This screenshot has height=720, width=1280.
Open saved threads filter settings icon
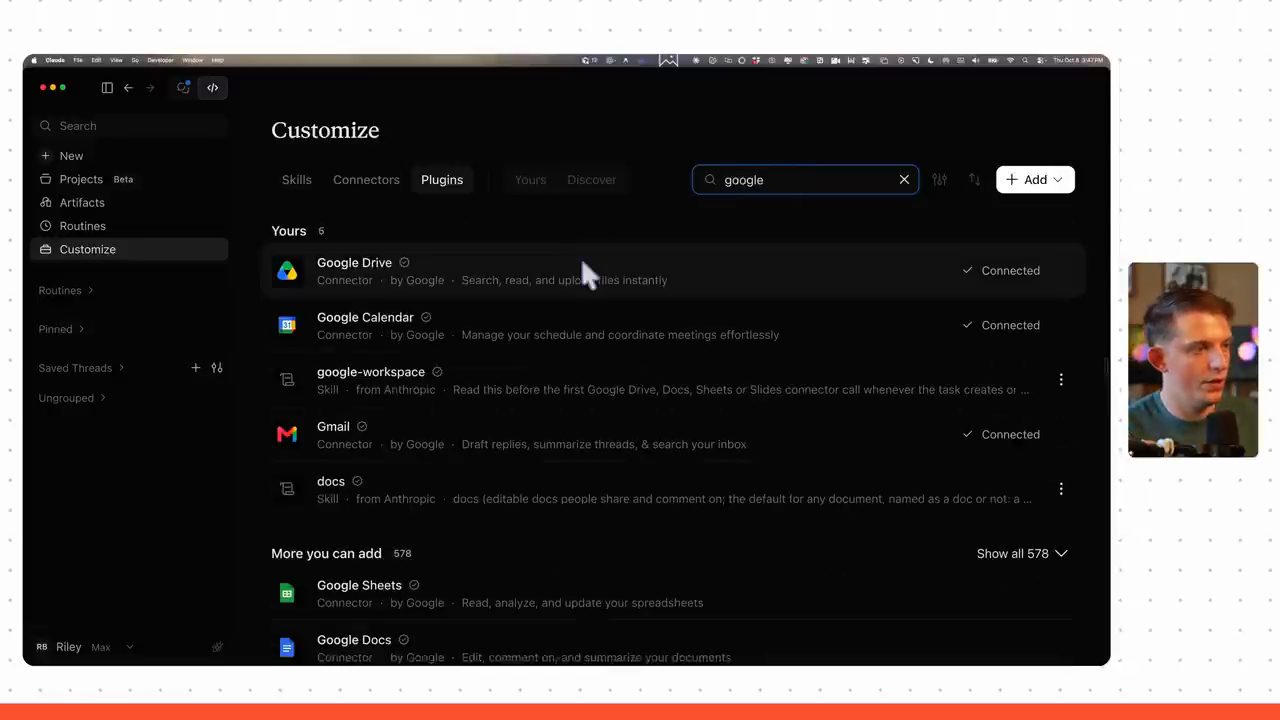click(217, 368)
